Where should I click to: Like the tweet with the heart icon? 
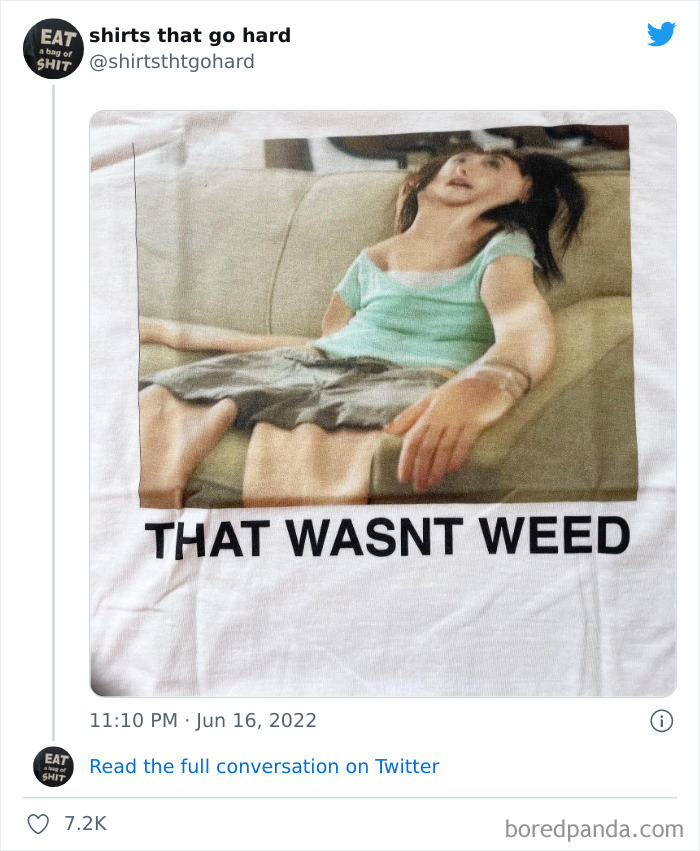click(x=39, y=824)
